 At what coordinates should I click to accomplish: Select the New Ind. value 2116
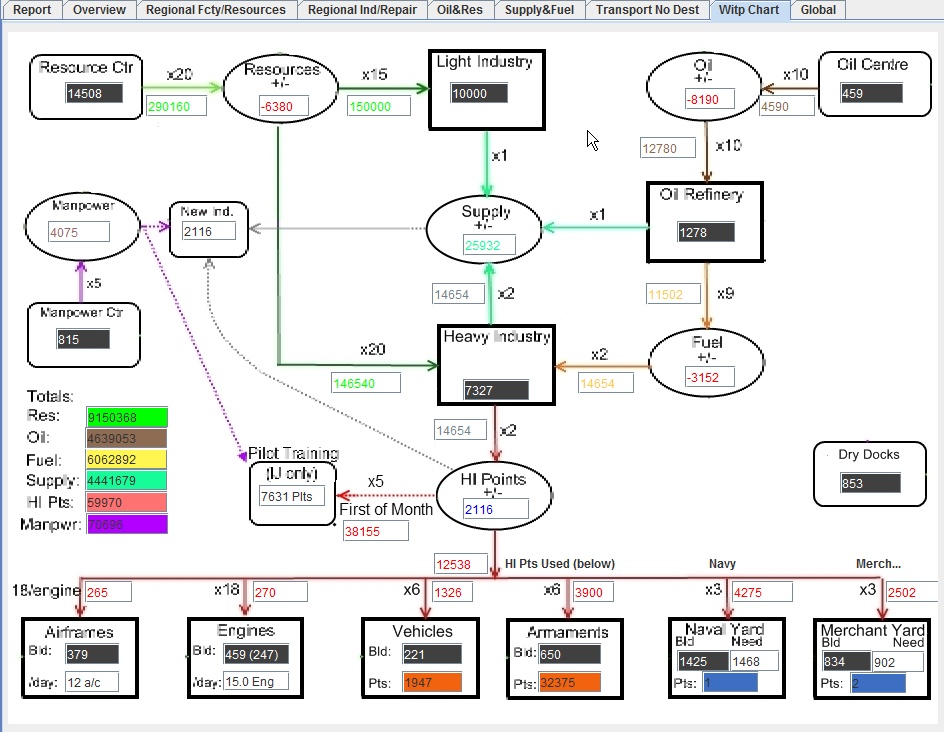tap(208, 231)
